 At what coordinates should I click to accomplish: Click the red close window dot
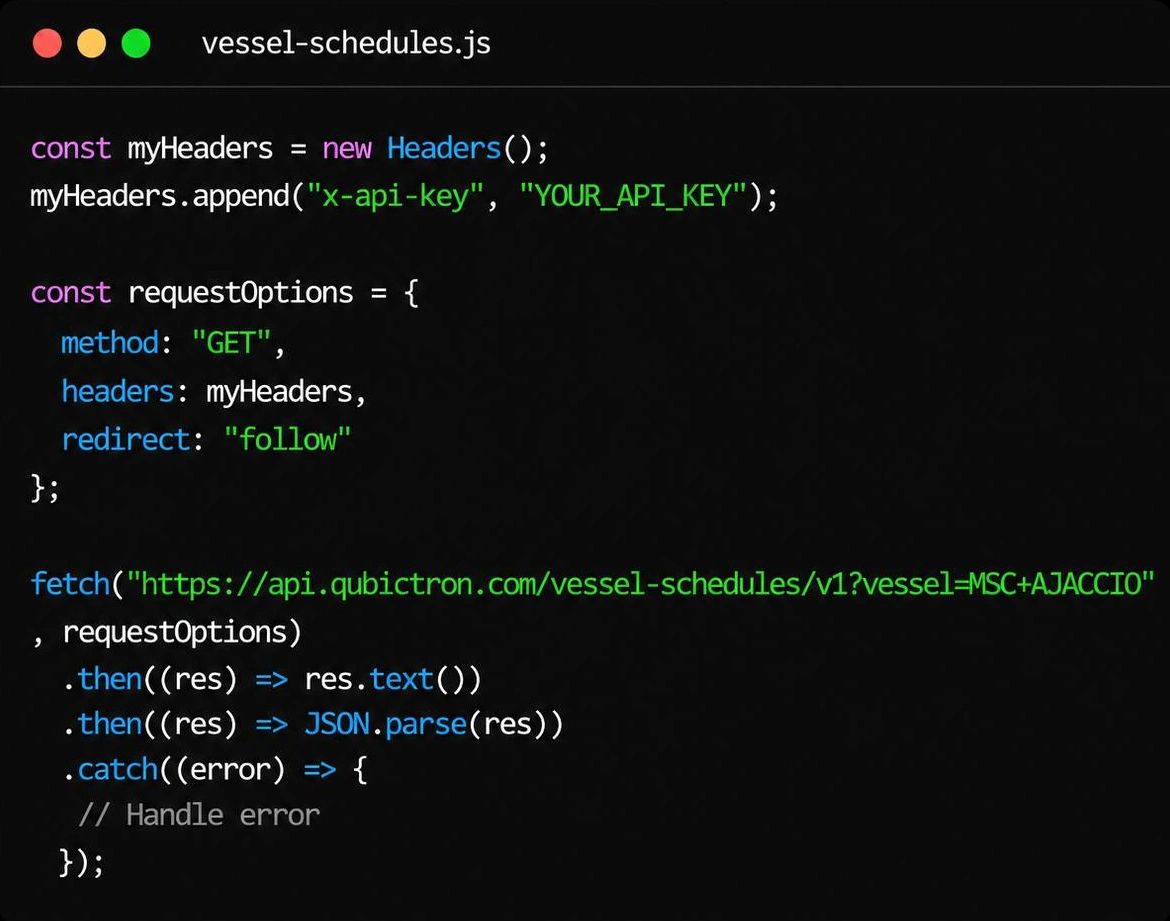(x=47, y=43)
